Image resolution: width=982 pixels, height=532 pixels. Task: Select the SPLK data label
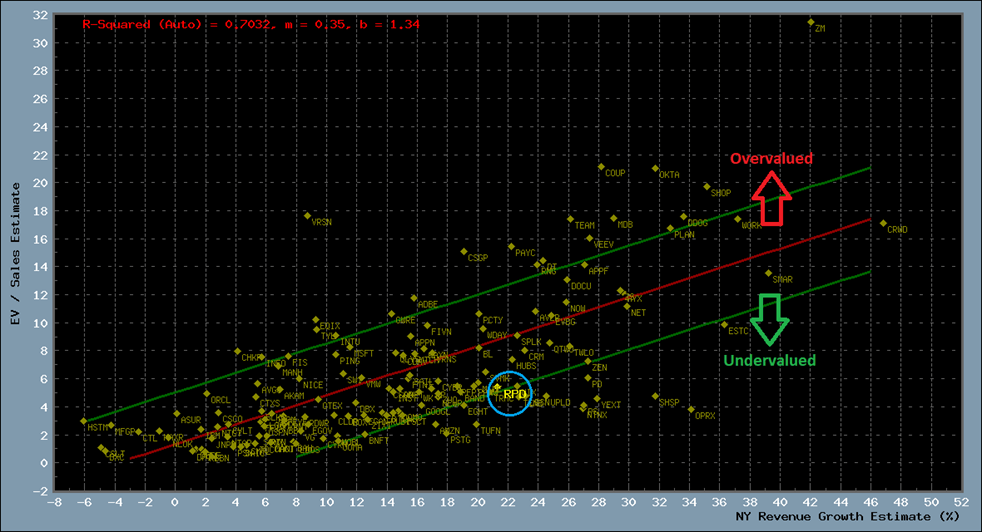(531, 343)
